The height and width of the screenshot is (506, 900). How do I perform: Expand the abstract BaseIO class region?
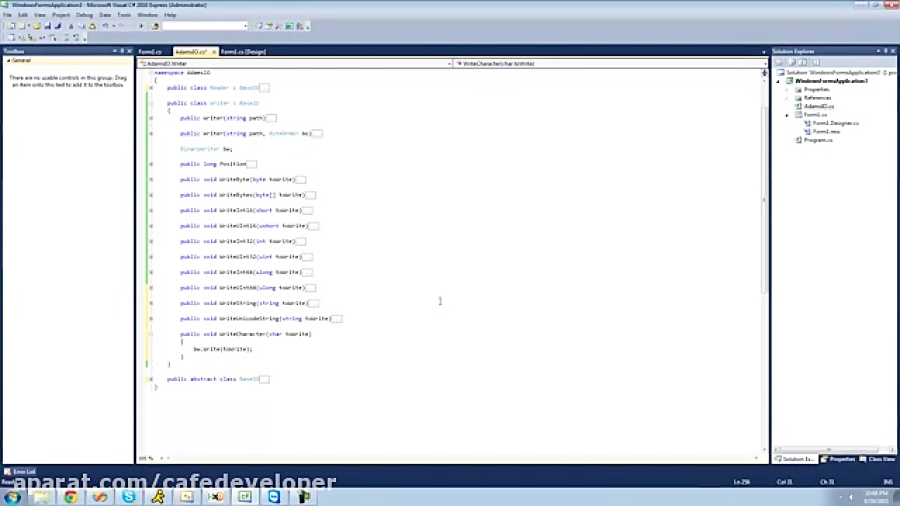(x=151, y=379)
